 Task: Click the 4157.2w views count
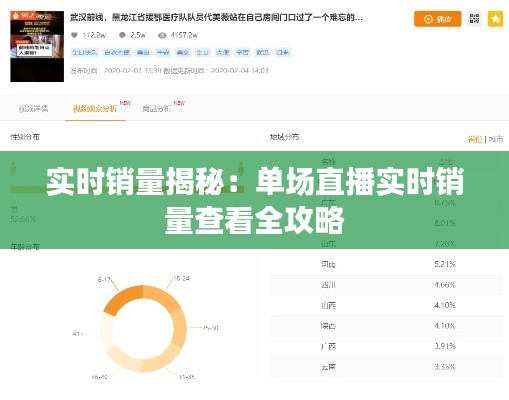click(184, 35)
